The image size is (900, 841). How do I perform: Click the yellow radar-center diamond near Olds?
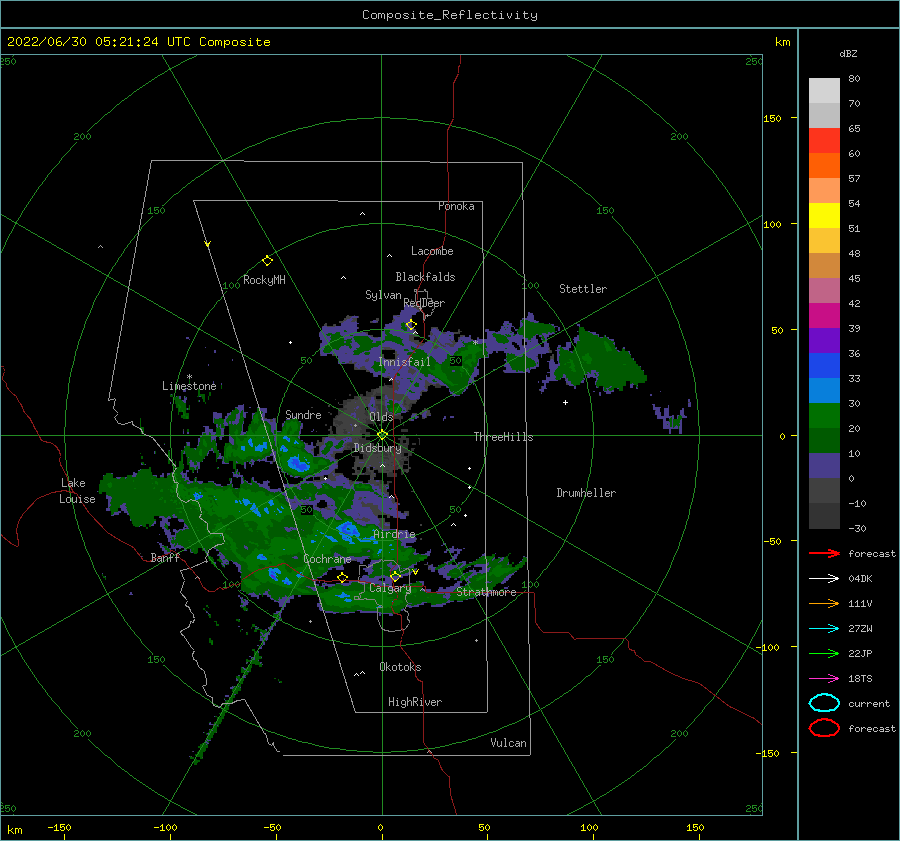382,435
